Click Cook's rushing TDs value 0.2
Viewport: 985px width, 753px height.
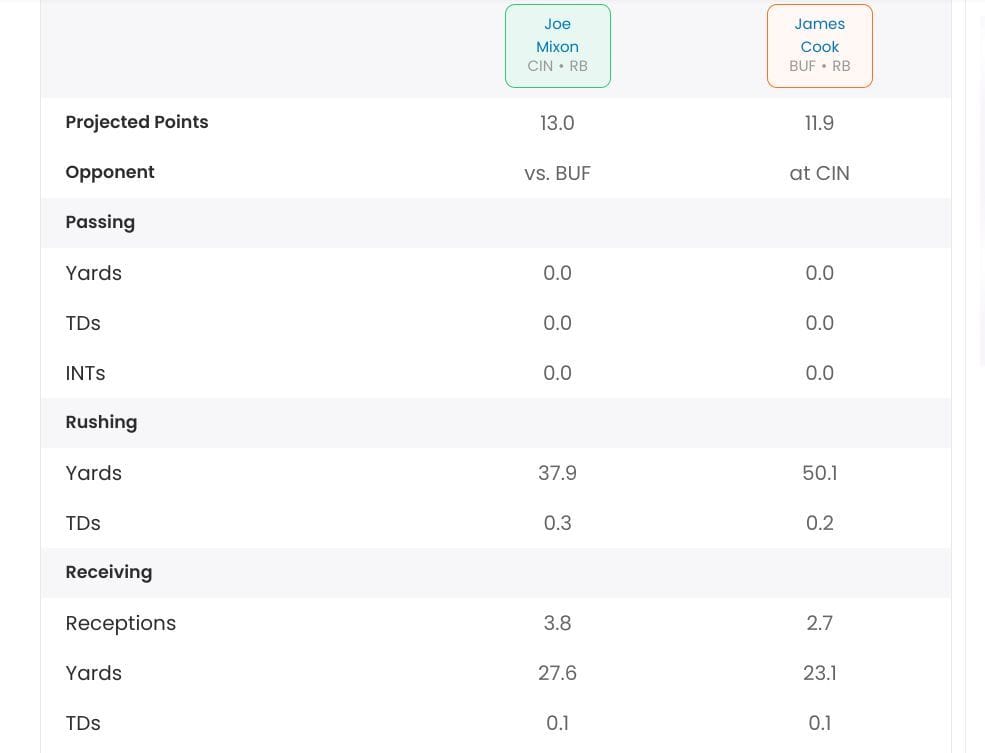pyautogui.click(x=819, y=523)
